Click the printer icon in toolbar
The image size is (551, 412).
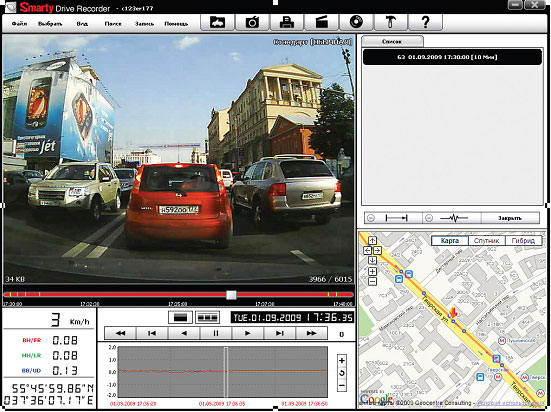(287, 22)
